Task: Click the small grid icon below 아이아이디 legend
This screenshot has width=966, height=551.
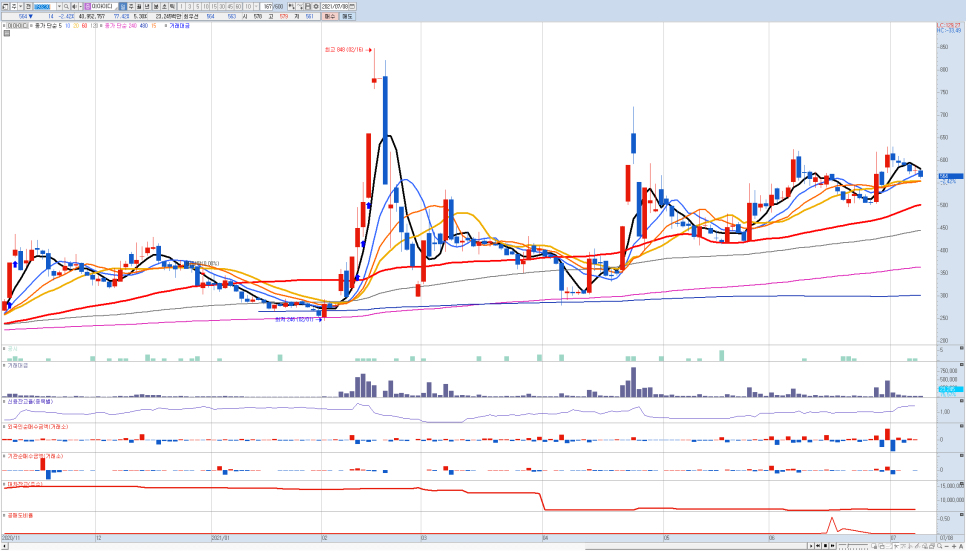Action: pos(7,33)
